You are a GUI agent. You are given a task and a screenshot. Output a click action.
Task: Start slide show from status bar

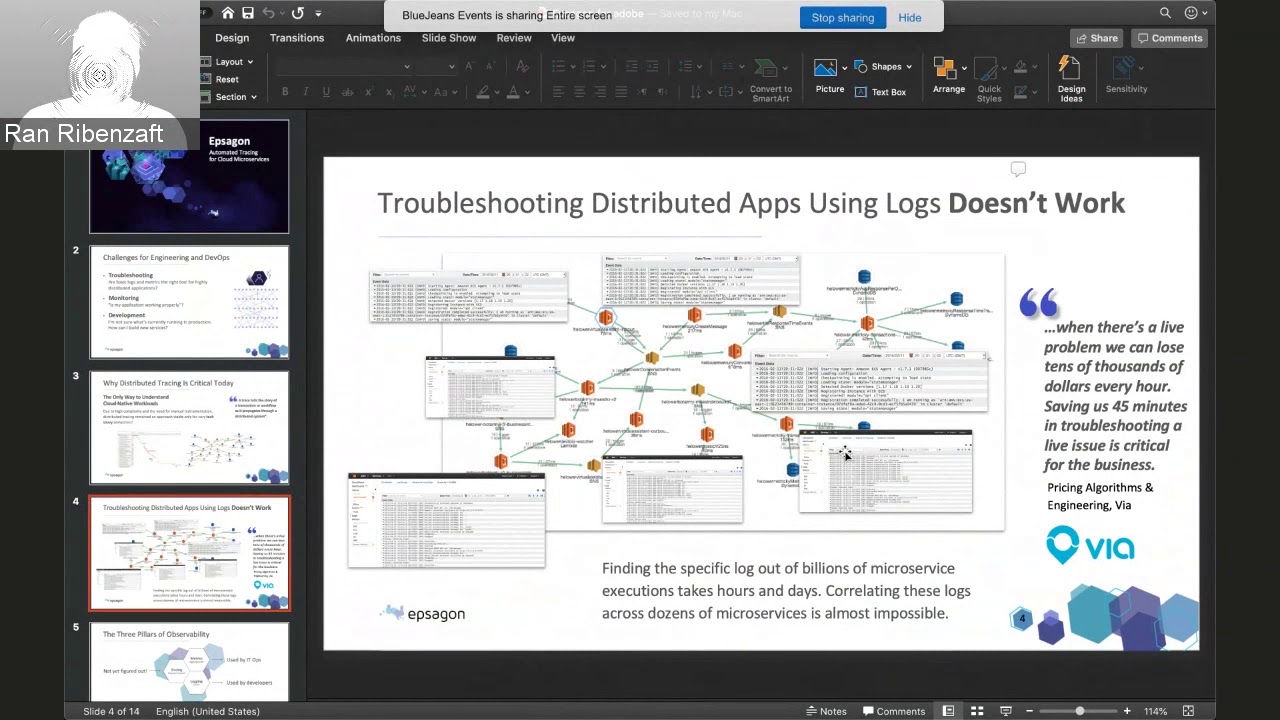1006,711
